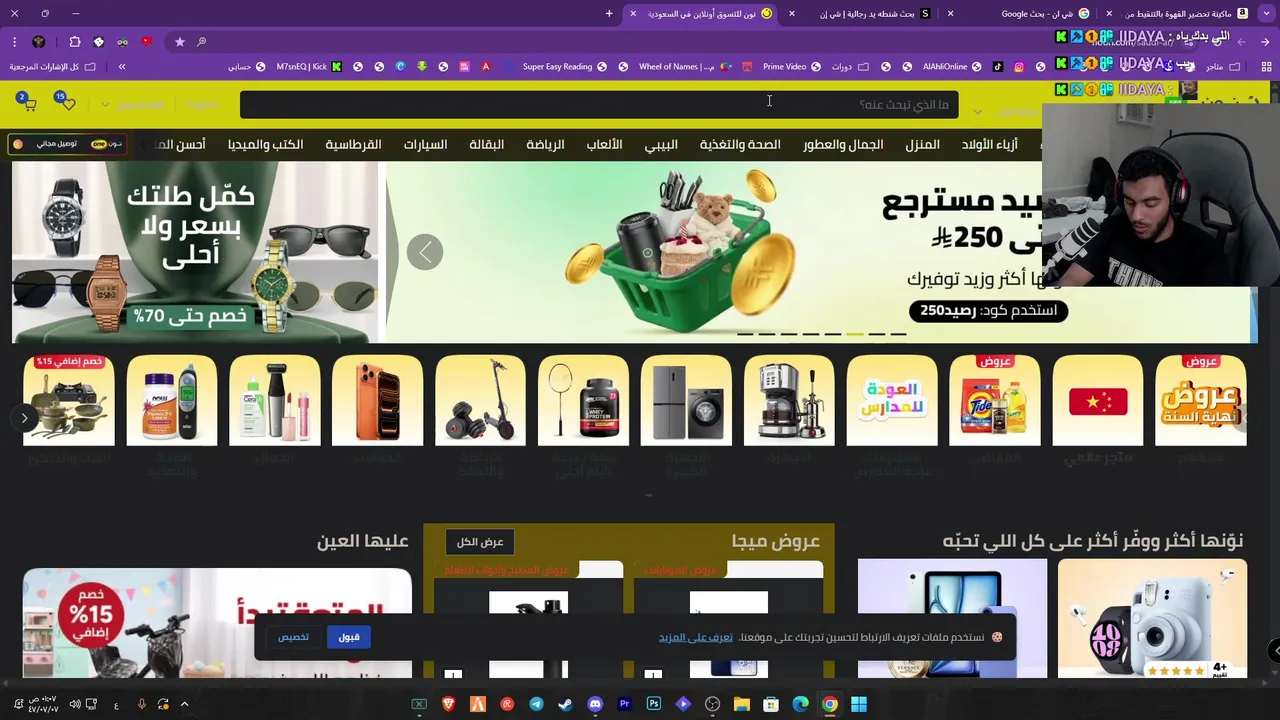Open the M7snEQ | Kick bookmark
This screenshot has height=720, width=1280.
(x=308, y=67)
